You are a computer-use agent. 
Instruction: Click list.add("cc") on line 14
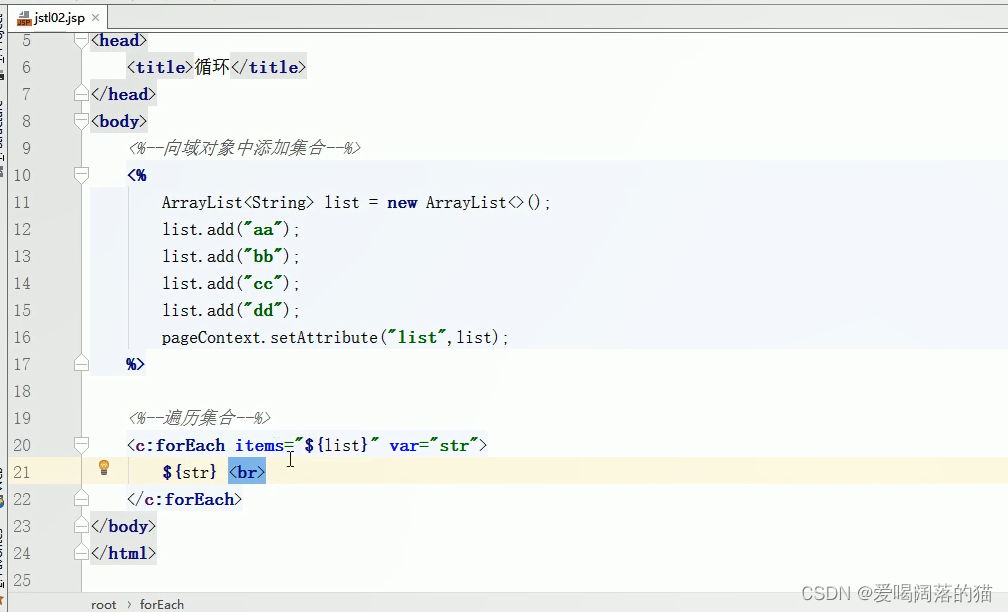coord(230,284)
